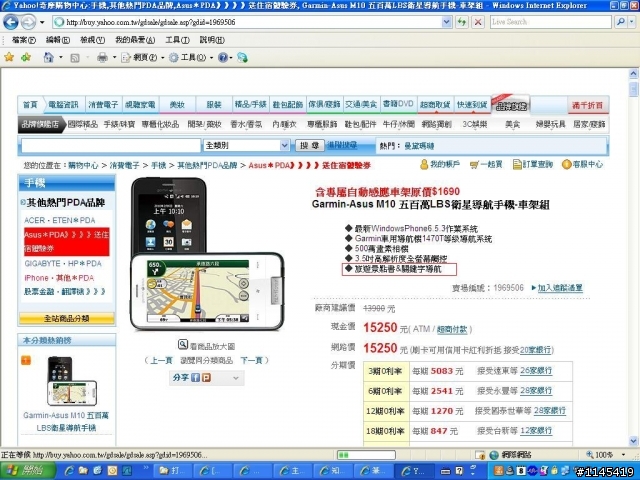Click the Windows 開始 Start button
Screen dimensions: 640x480
coord(27,471)
